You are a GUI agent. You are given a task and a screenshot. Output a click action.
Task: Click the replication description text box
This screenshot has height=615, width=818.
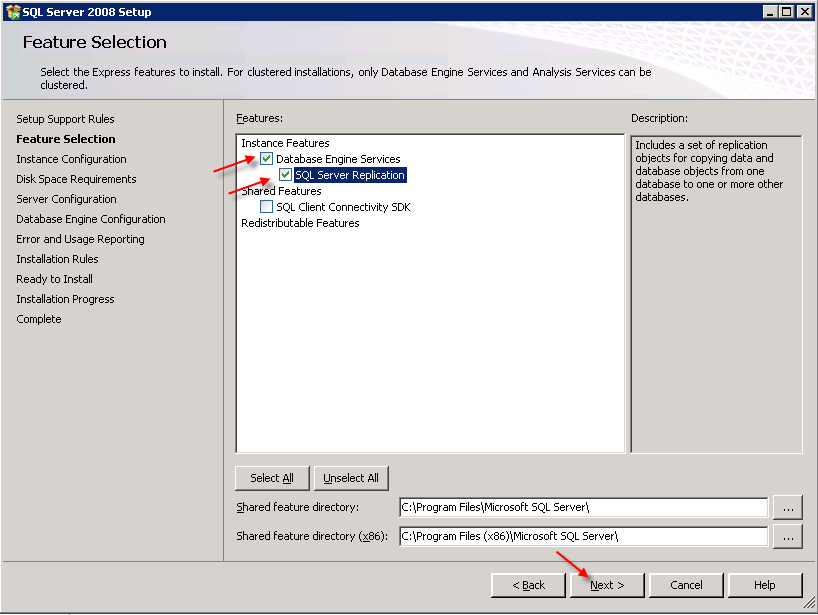(x=716, y=294)
